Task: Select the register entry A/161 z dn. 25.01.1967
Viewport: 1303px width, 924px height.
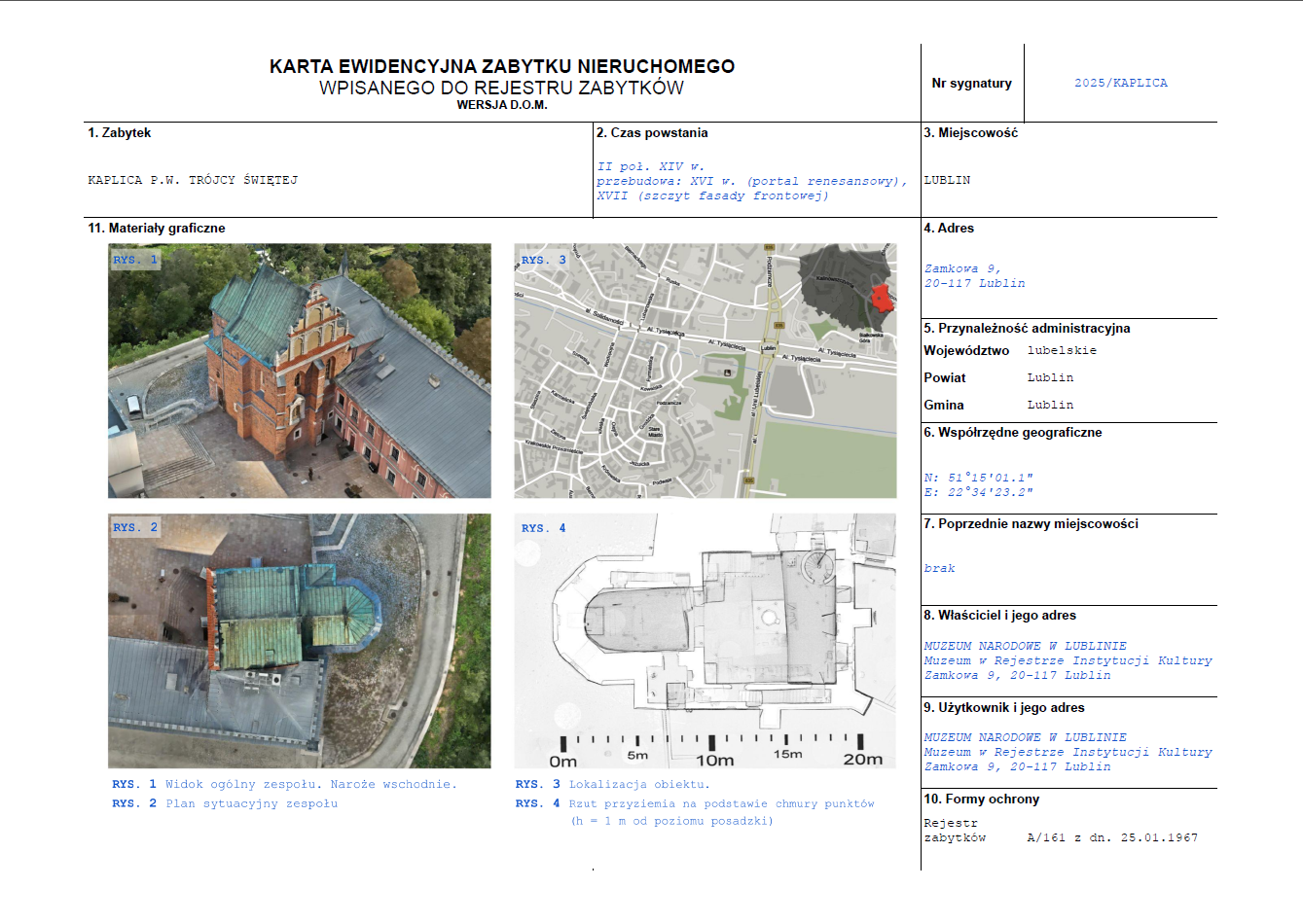Action: tap(1112, 837)
